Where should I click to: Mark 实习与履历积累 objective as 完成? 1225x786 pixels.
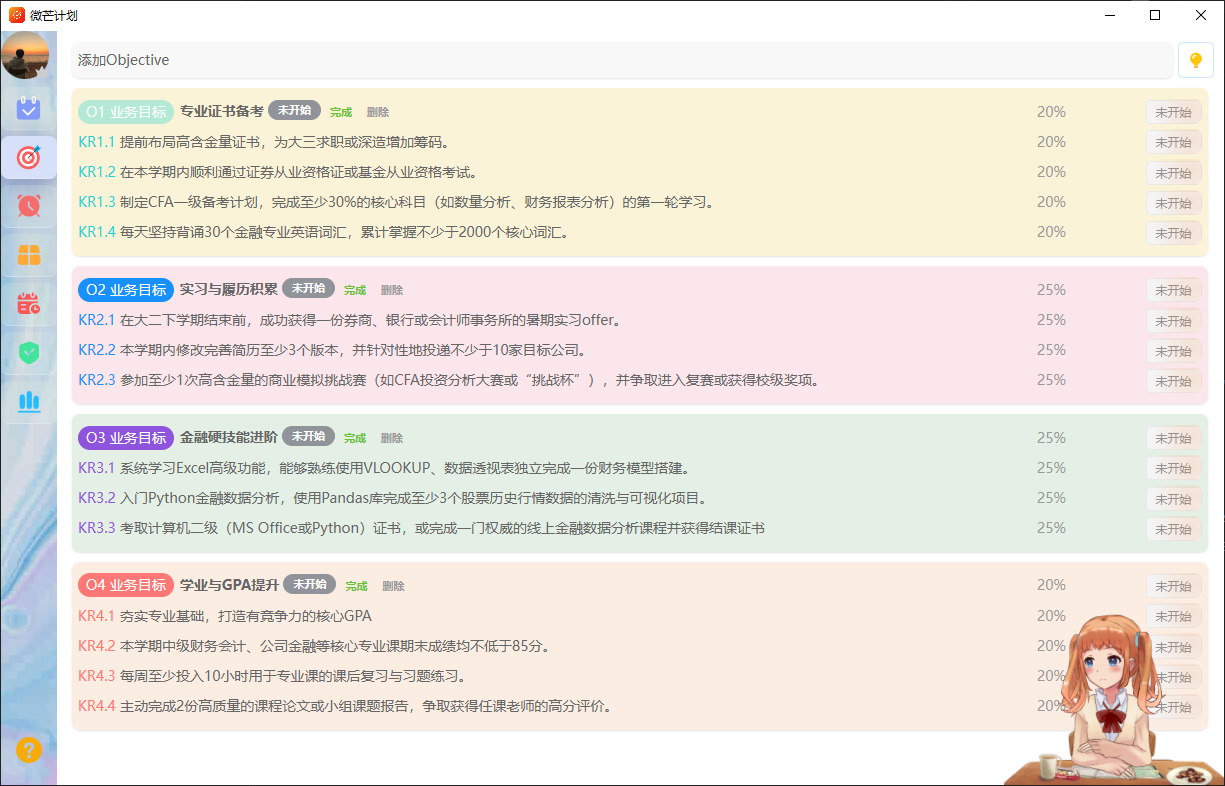coord(355,290)
